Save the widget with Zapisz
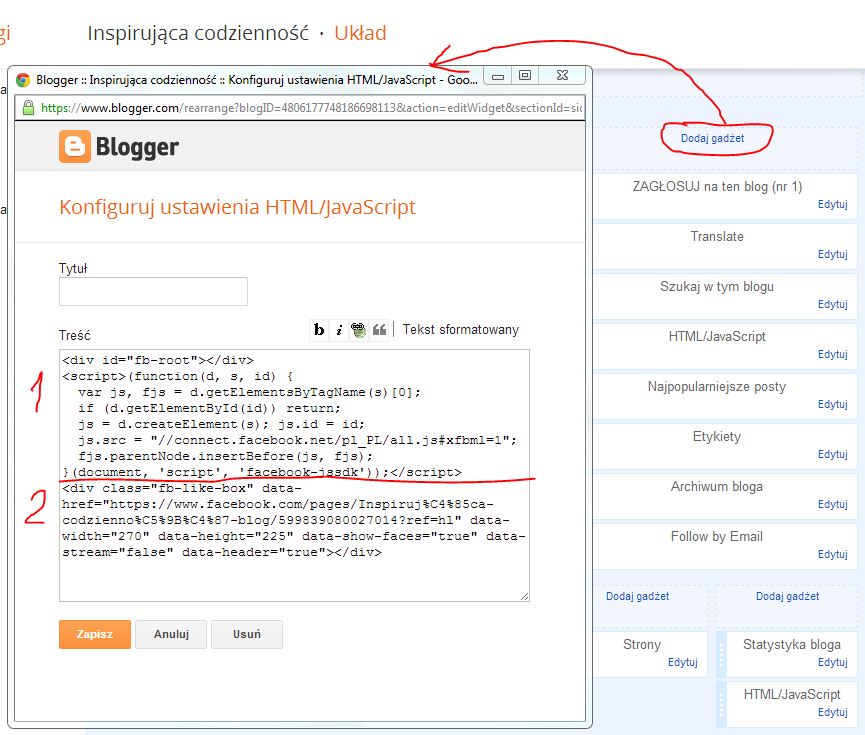This screenshot has width=865, height=735. [x=95, y=634]
